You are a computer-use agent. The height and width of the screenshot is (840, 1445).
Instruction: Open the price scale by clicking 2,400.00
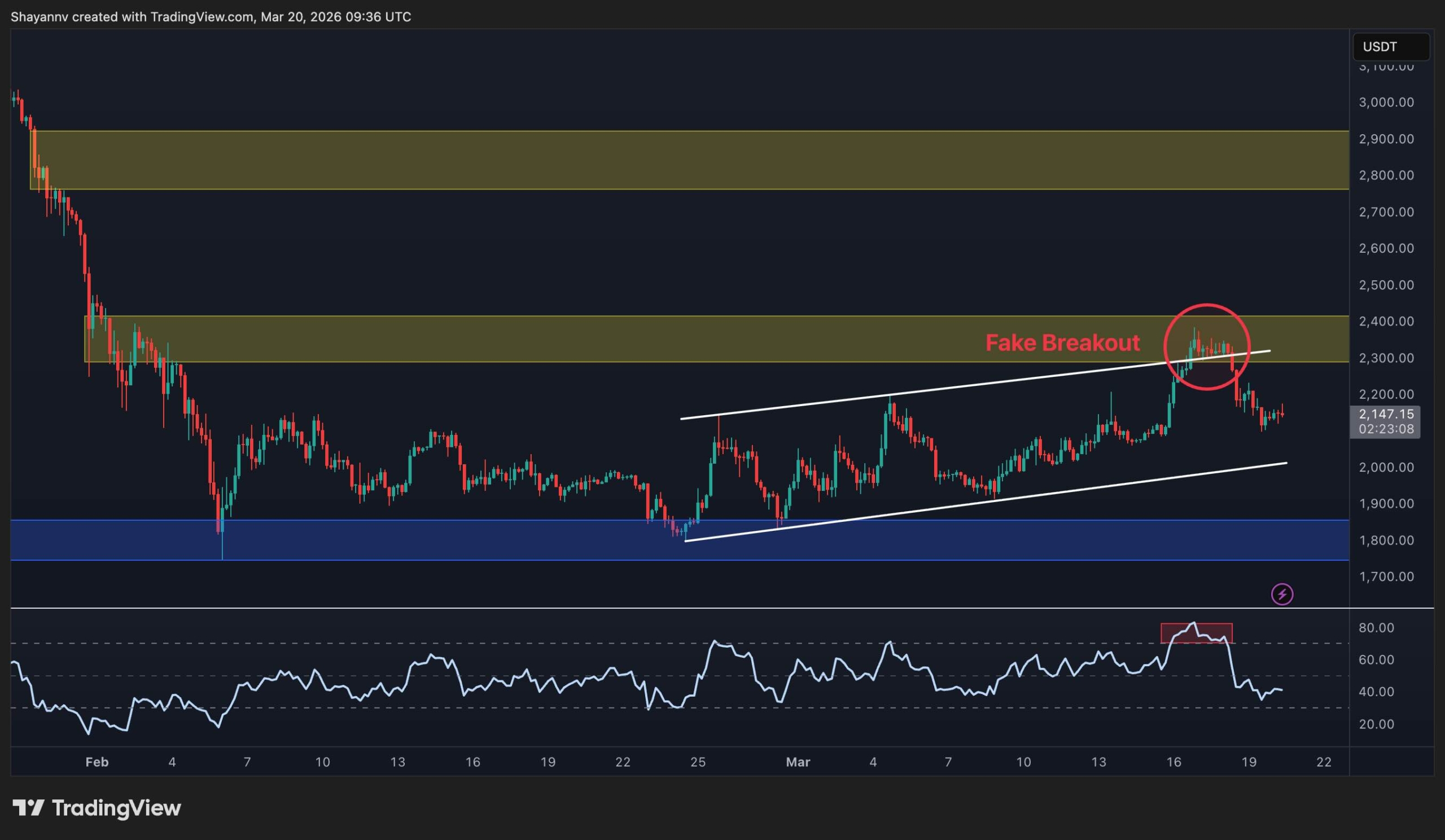[1385, 322]
